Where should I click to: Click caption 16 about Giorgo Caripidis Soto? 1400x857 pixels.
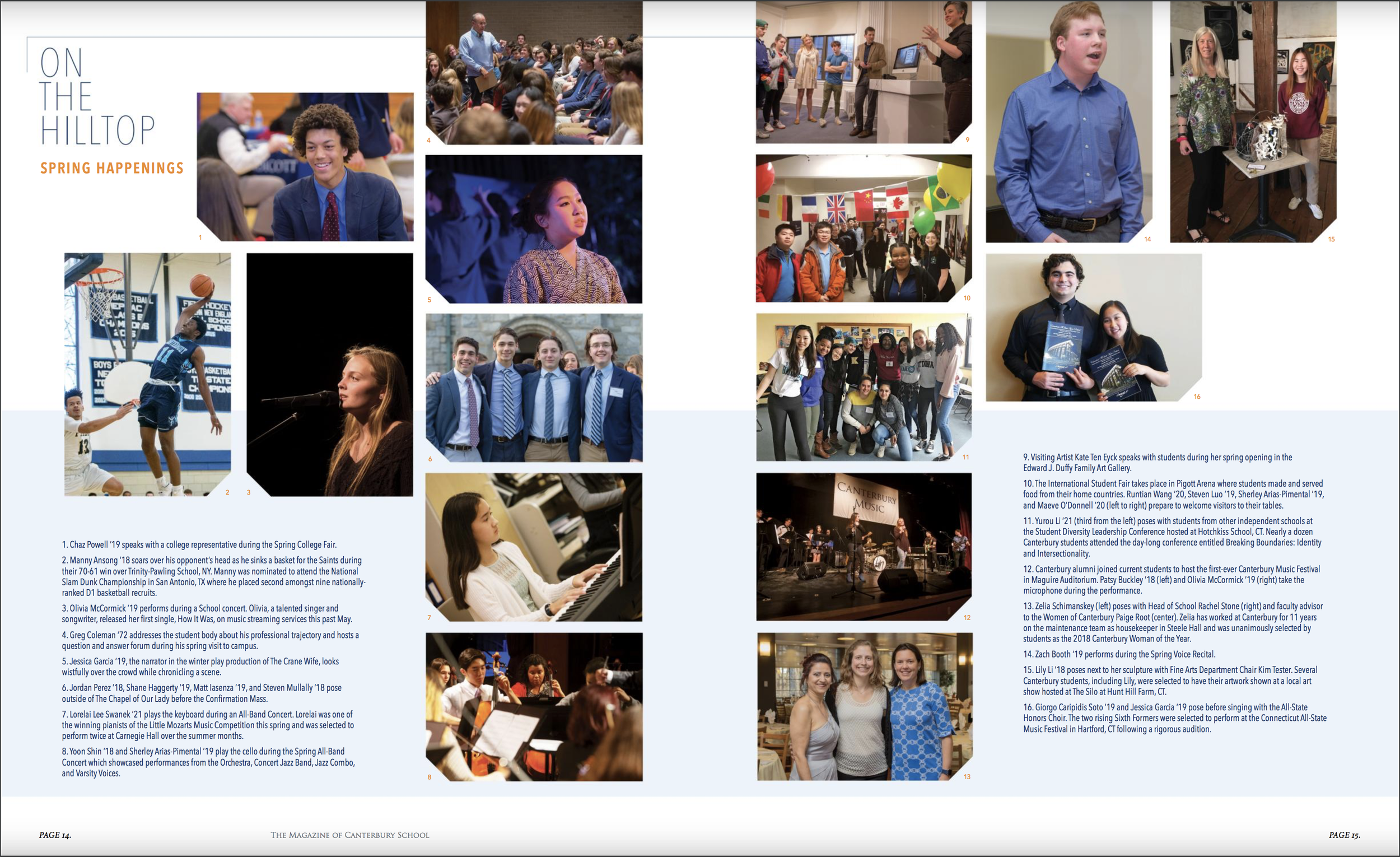point(1175,718)
